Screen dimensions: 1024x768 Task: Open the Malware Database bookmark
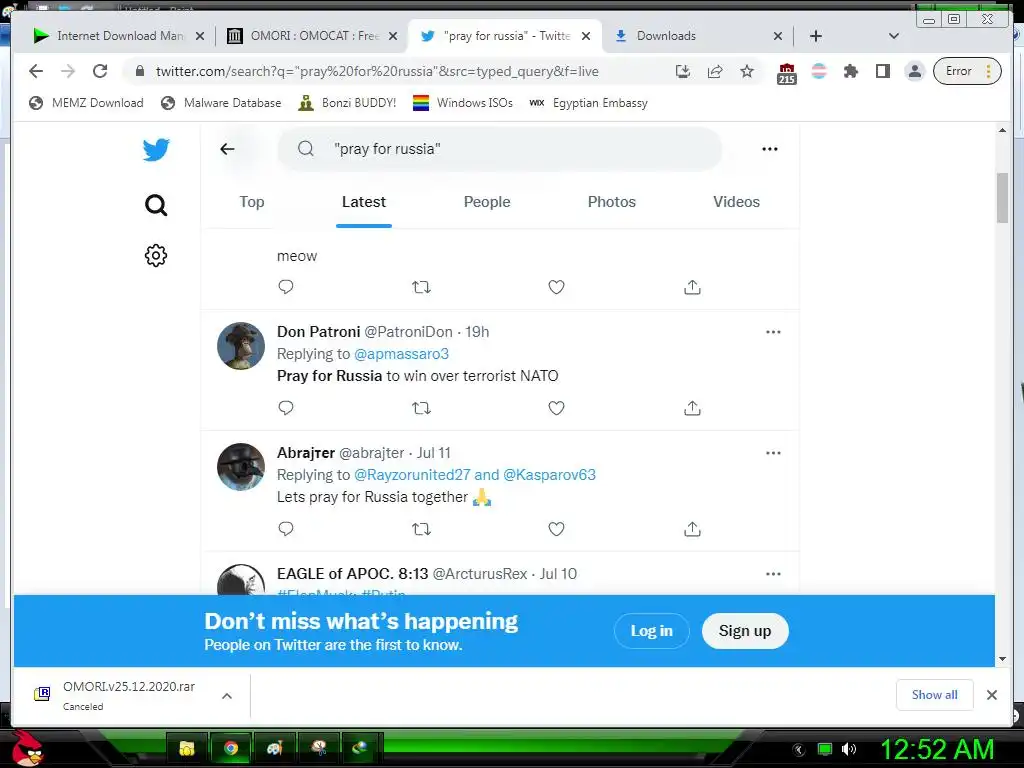[221, 103]
